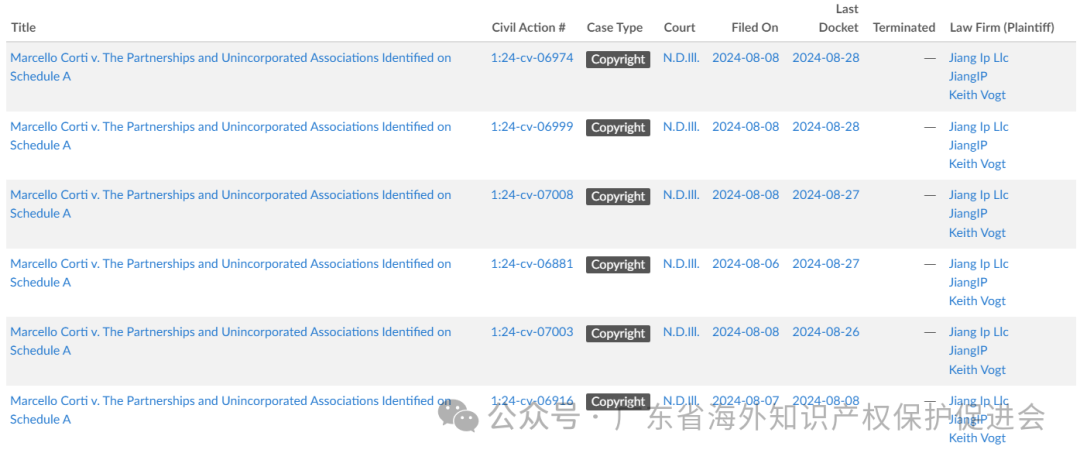Click Copyright badge in 1:24-cv-07003 row
Image resolution: width=1080 pixels, height=460 pixels.
click(618, 333)
